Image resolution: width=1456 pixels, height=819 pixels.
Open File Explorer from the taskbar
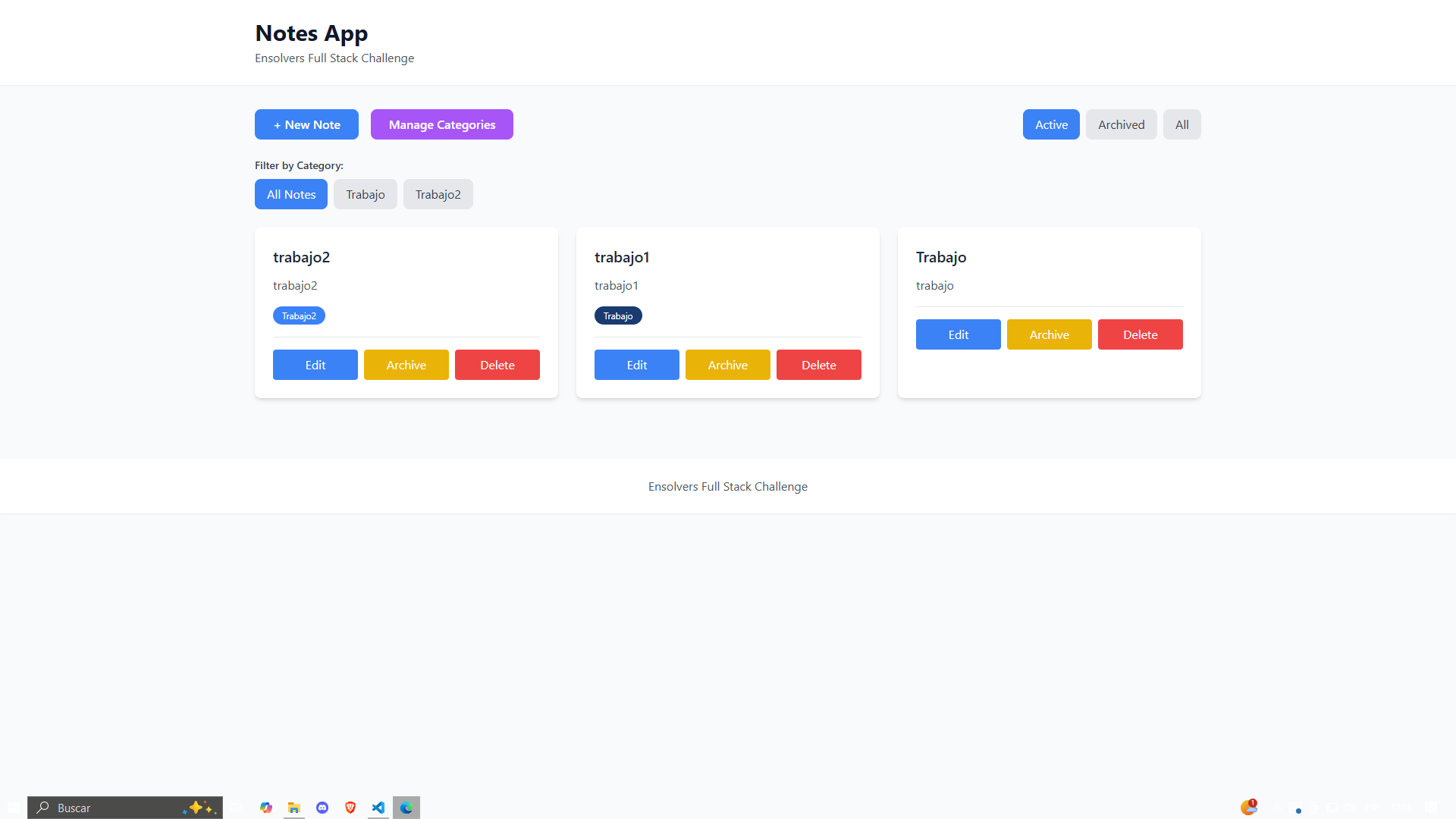coord(294,808)
